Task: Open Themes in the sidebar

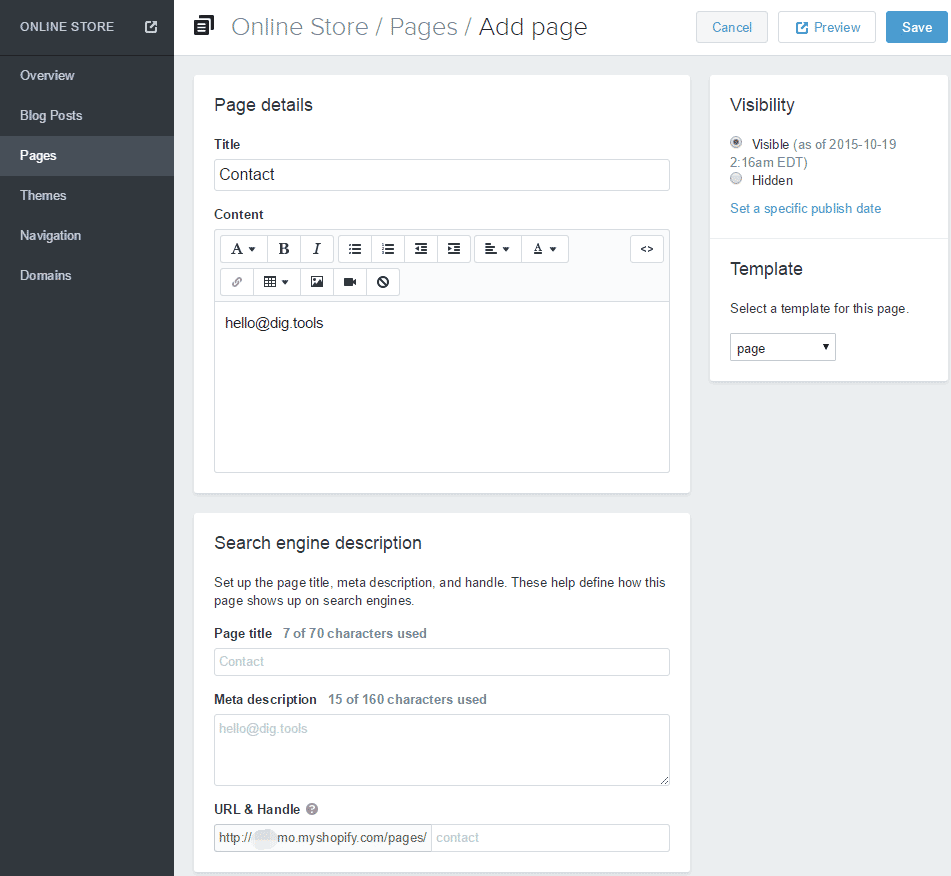Action: [43, 195]
